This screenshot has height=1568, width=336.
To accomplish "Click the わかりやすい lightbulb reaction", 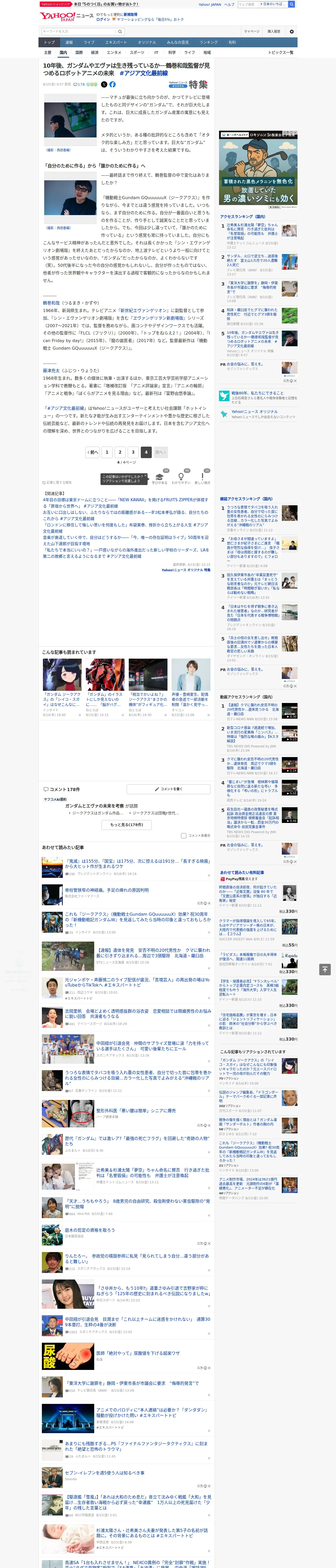I will coord(181,477).
